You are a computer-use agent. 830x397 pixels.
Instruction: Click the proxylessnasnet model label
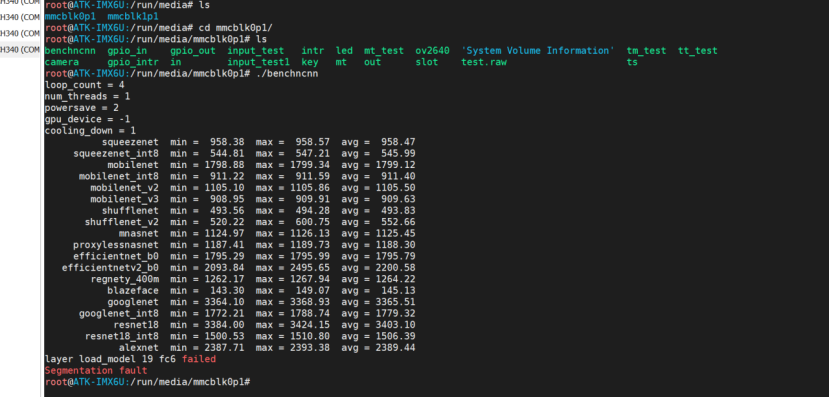click(x=116, y=245)
